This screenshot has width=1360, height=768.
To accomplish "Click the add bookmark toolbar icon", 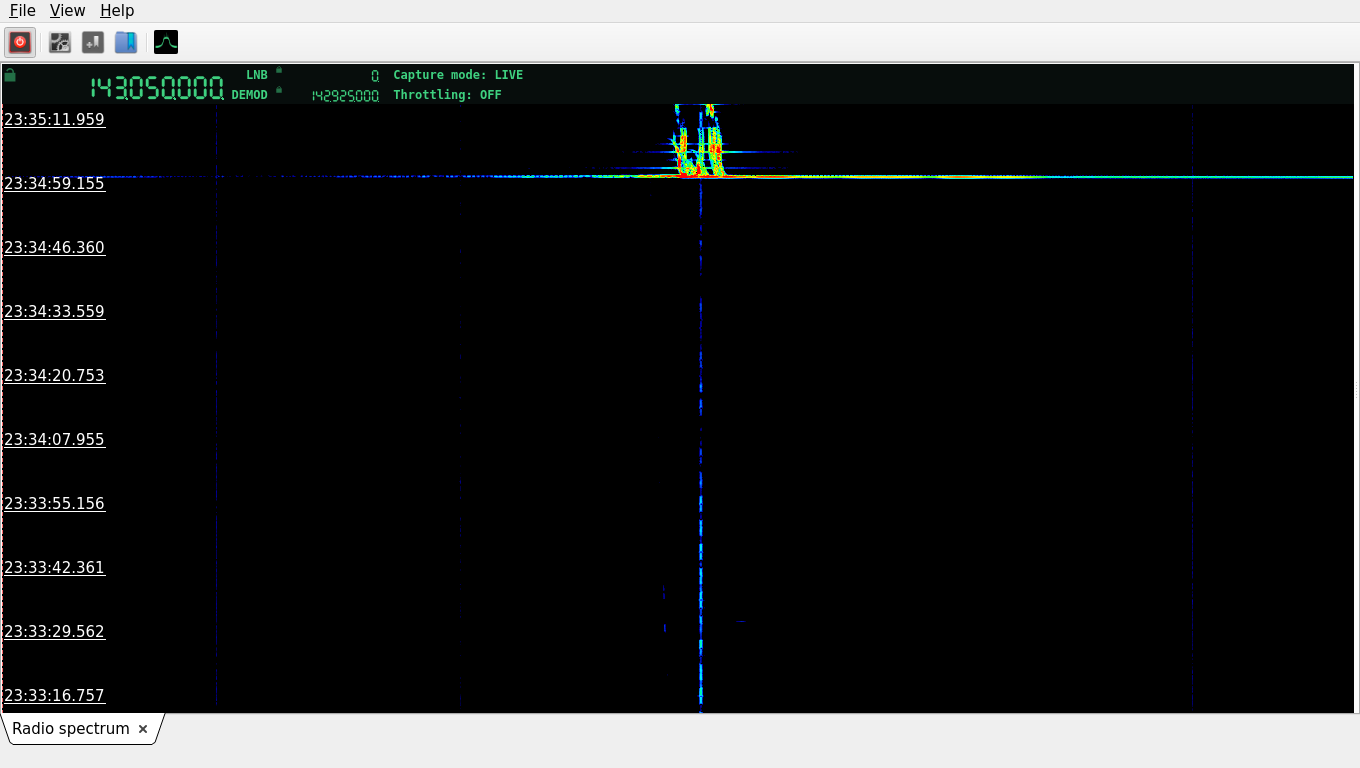I will [93, 42].
